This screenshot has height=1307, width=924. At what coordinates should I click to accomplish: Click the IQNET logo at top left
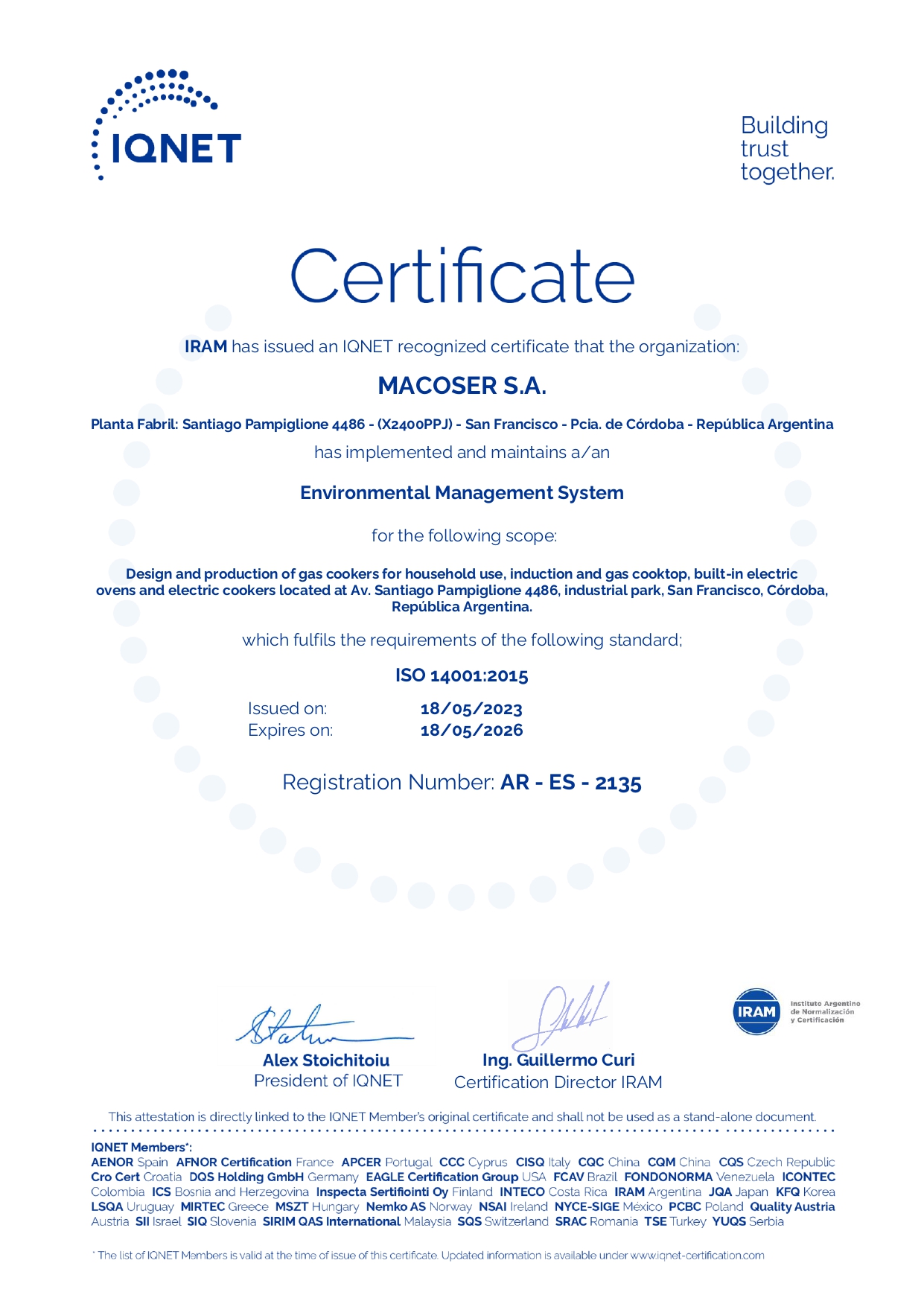click(x=166, y=127)
